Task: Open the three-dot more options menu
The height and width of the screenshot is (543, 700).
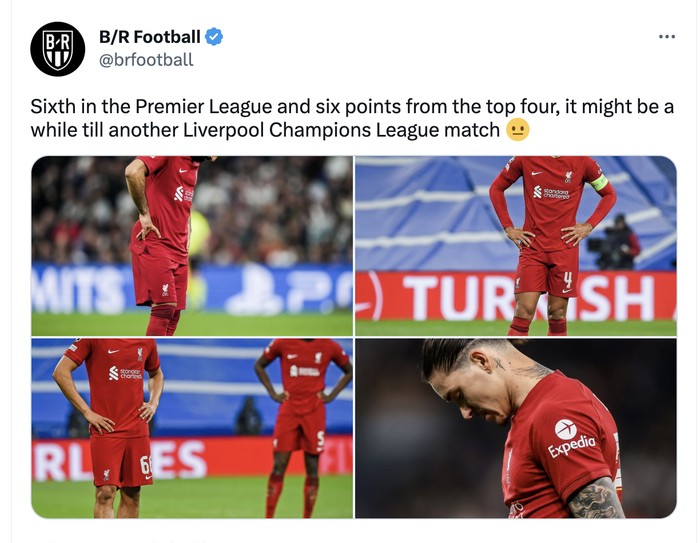Action: (667, 37)
